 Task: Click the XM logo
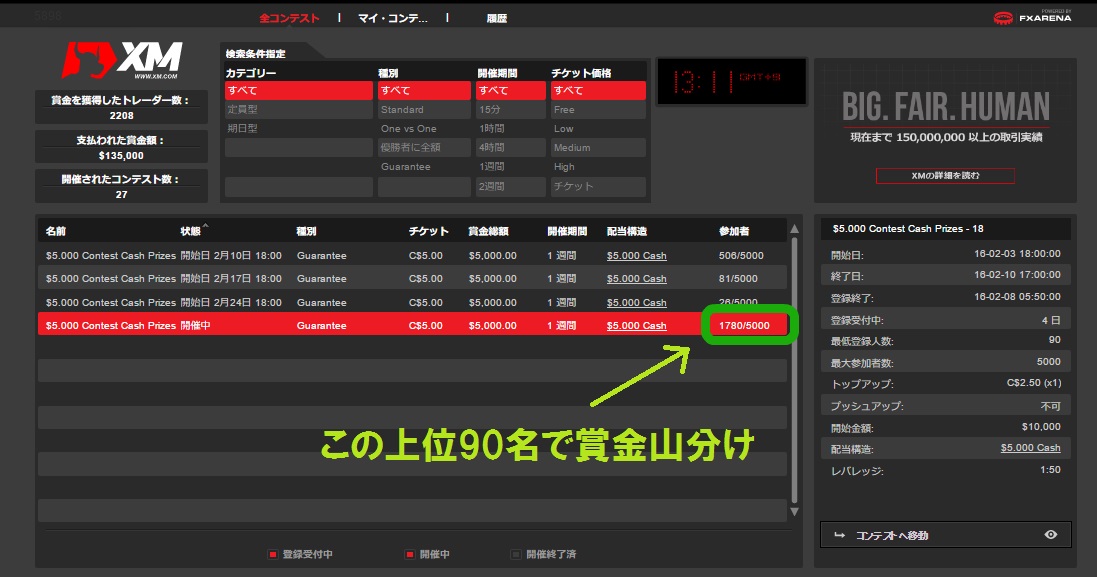pyautogui.click(x=122, y=60)
